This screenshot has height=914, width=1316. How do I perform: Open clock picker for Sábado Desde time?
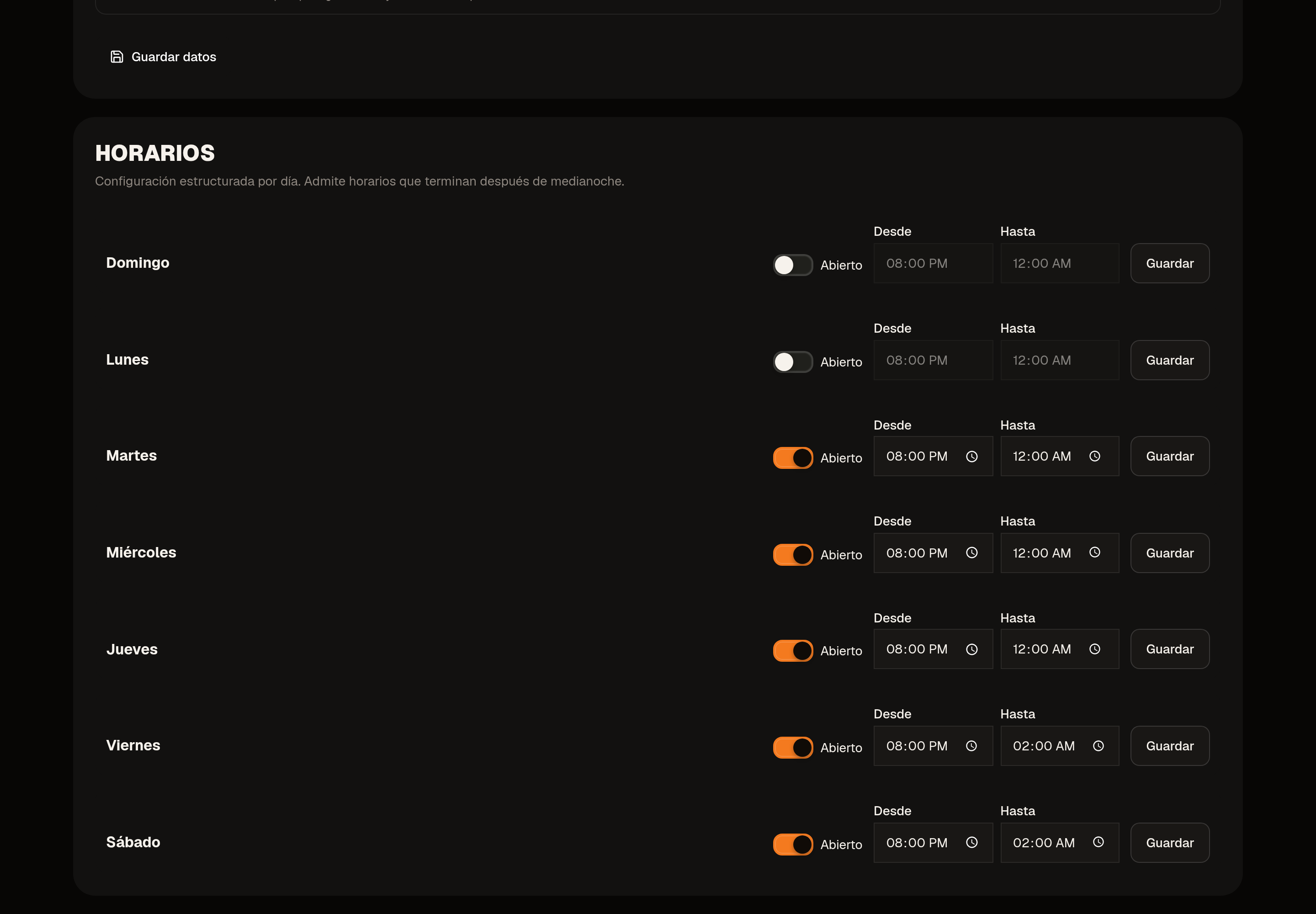972,842
